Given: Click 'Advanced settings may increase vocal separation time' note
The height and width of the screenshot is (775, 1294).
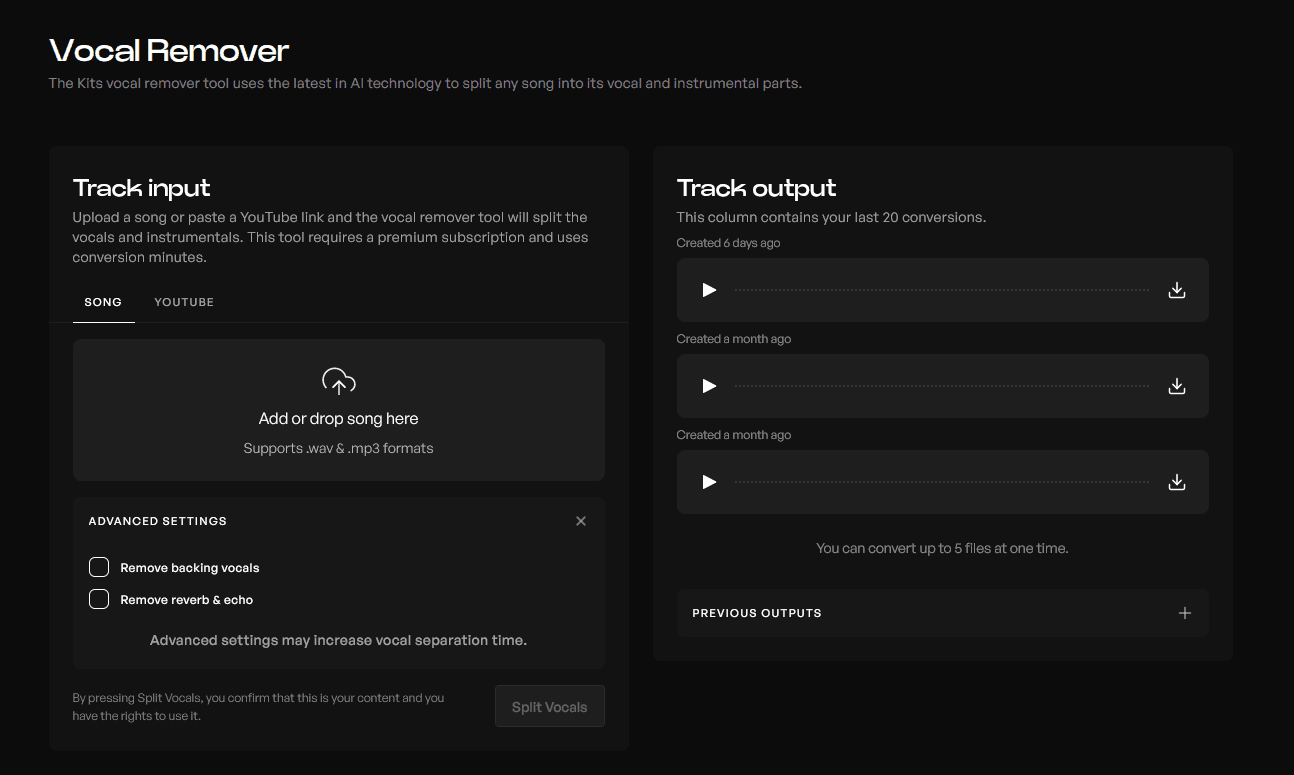Looking at the screenshot, I should 338,640.
